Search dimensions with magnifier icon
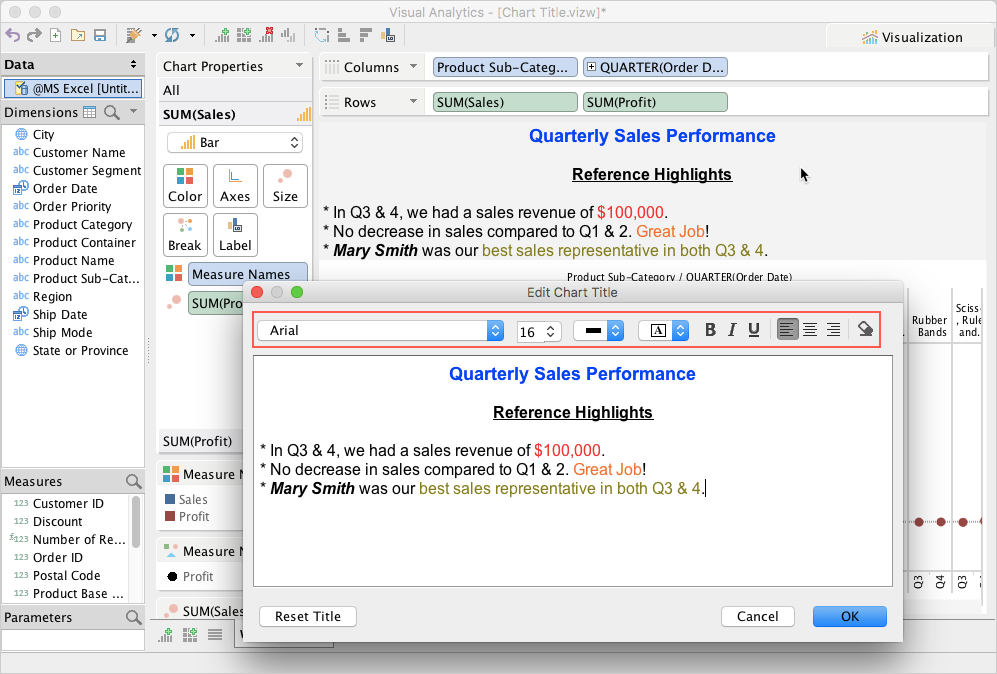The height and width of the screenshot is (674, 997). tap(112, 113)
